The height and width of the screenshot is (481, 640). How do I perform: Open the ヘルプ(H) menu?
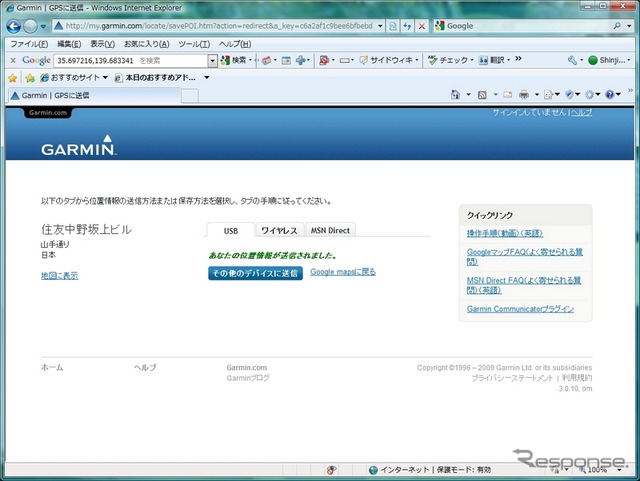pos(235,44)
